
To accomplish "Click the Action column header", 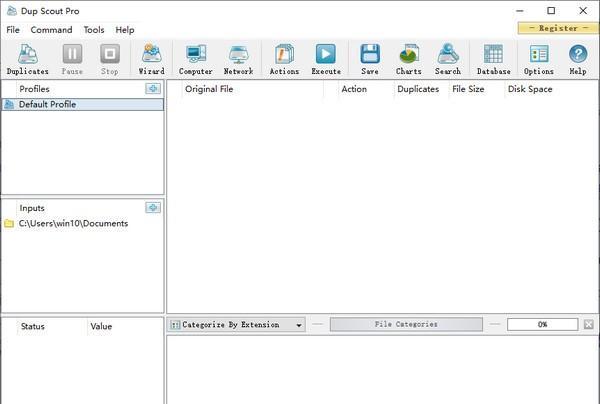I will tap(366, 89).
